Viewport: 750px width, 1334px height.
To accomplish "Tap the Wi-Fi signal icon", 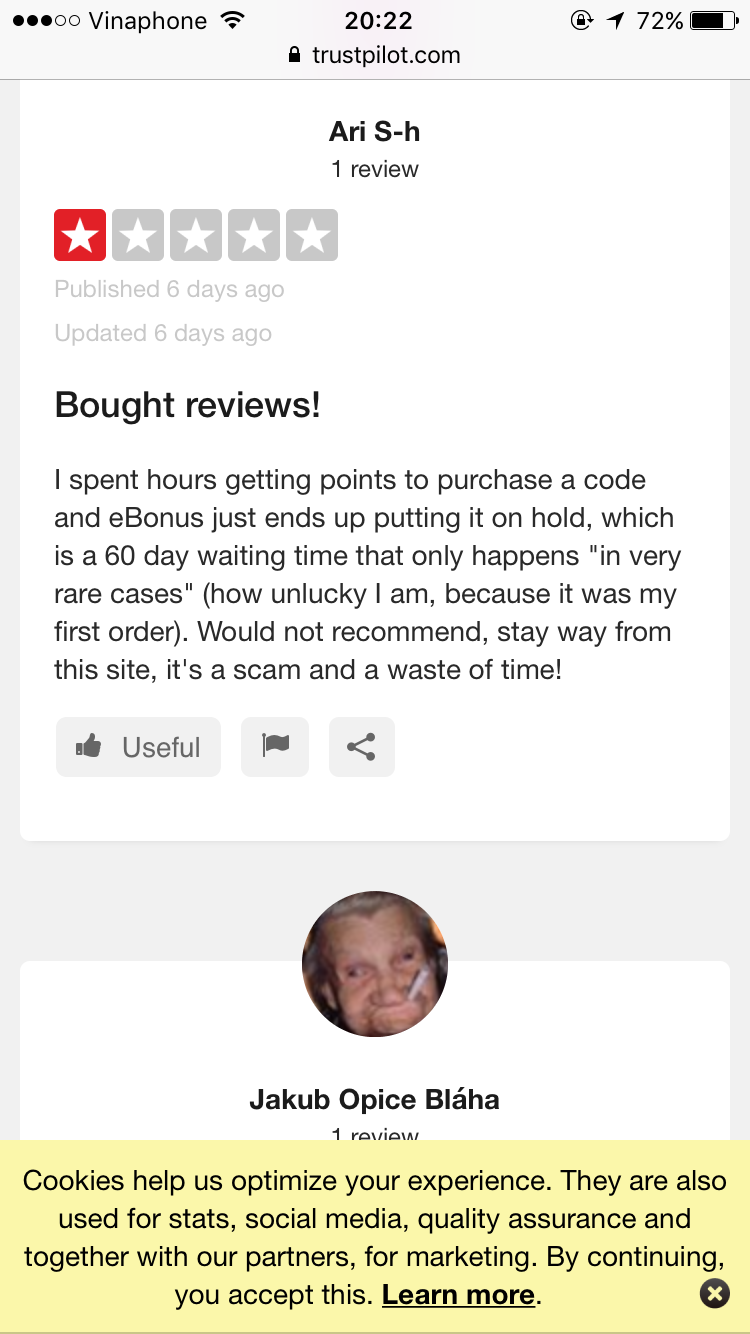I will pyautogui.click(x=233, y=20).
